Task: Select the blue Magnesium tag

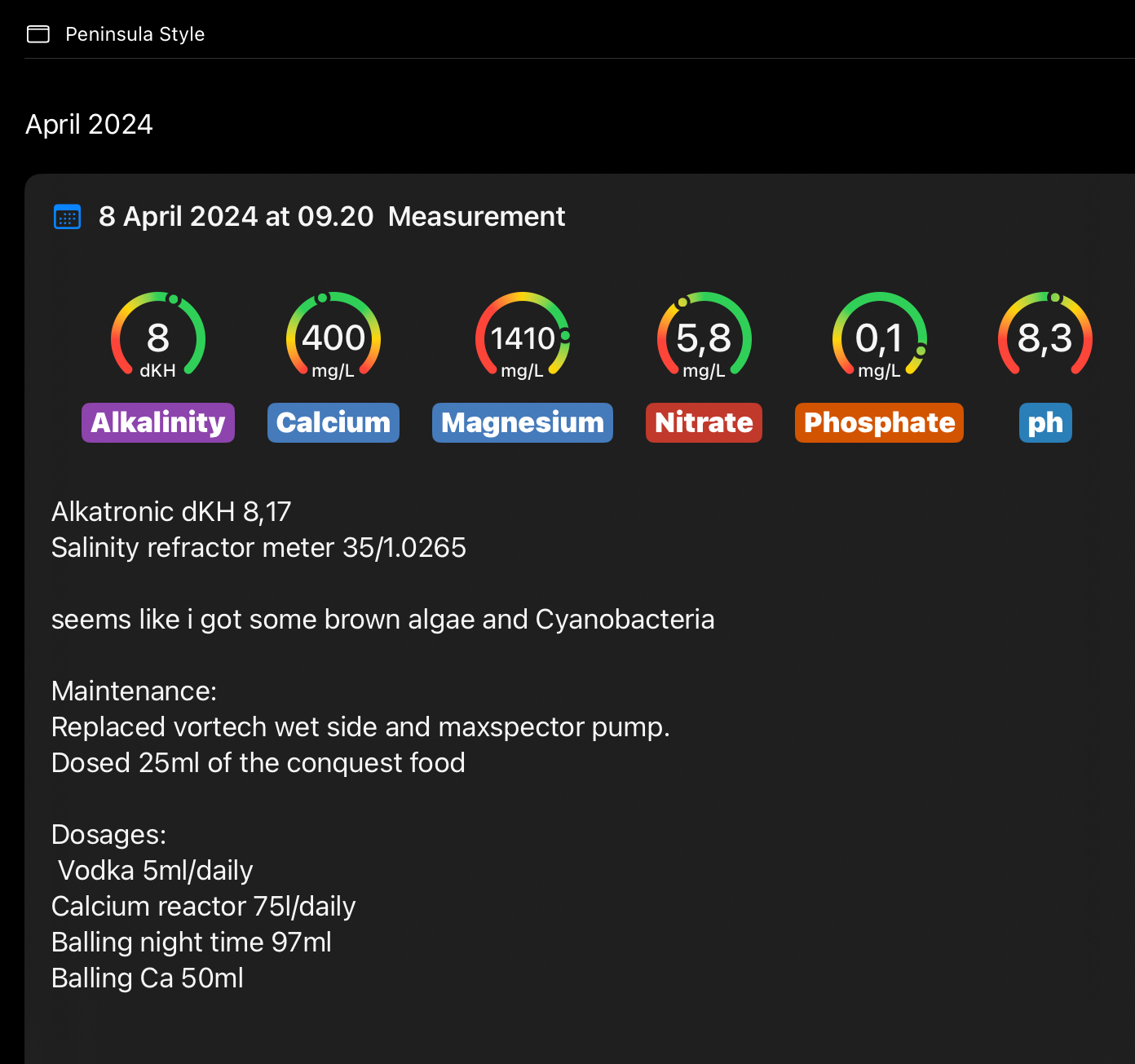Action: [522, 423]
